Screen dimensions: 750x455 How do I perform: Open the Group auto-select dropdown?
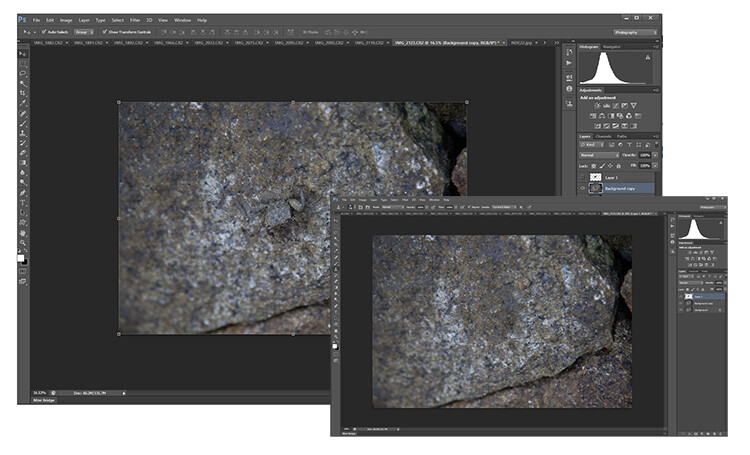(x=84, y=32)
